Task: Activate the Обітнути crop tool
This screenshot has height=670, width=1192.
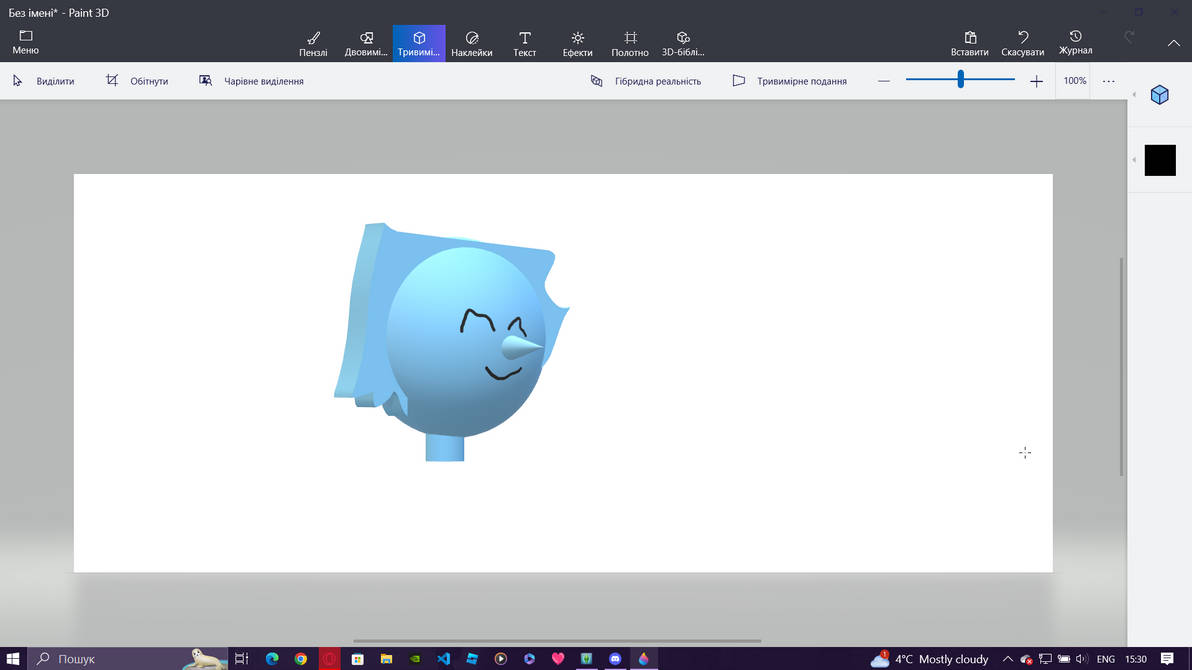Action: coord(138,81)
